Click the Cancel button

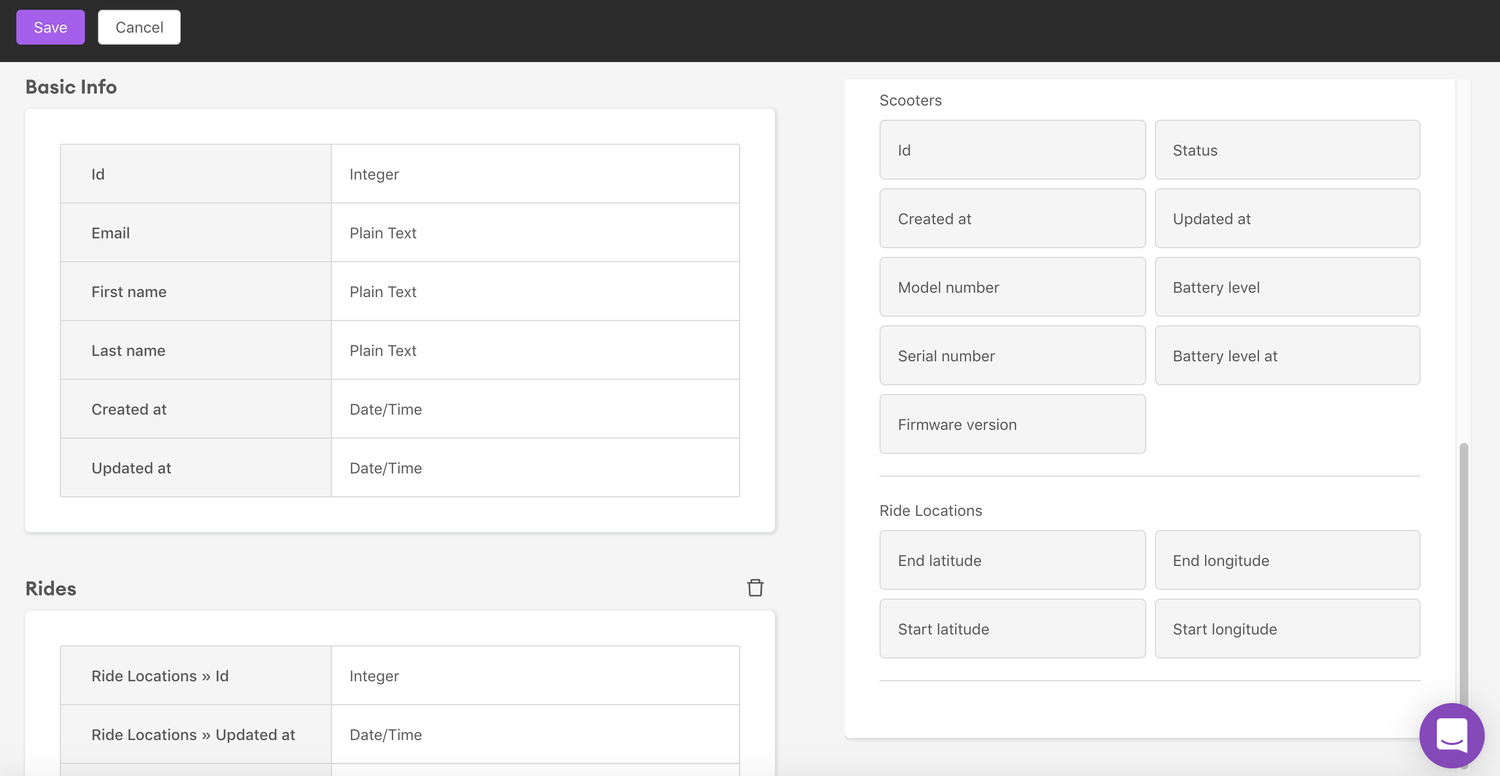click(x=139, y=27)
